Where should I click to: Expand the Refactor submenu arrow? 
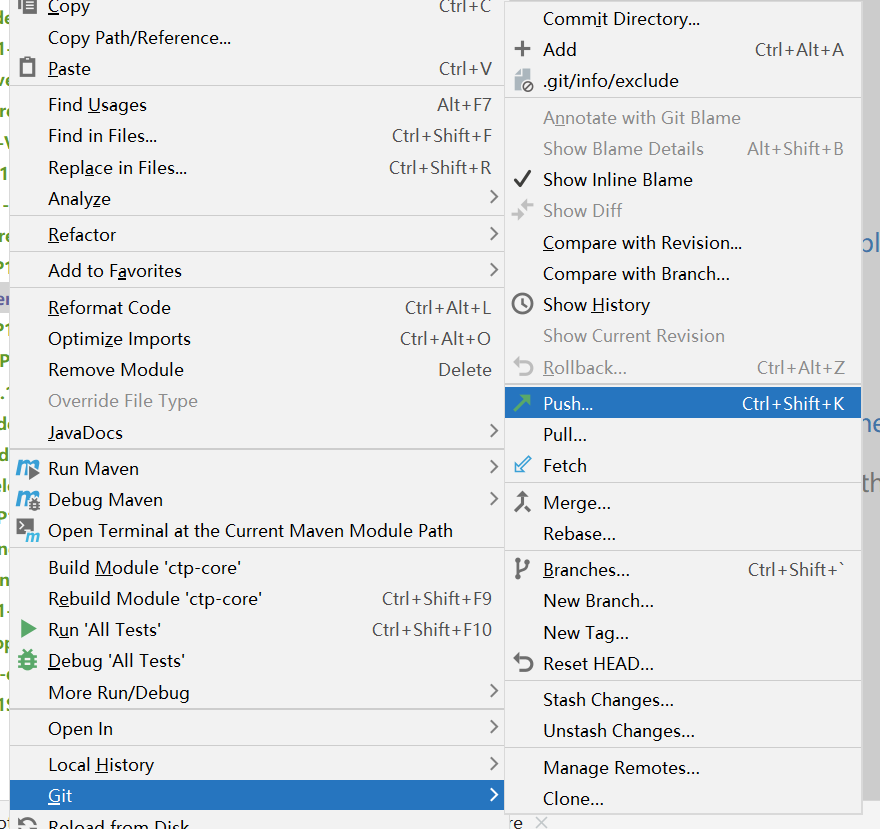pos(493,234)
